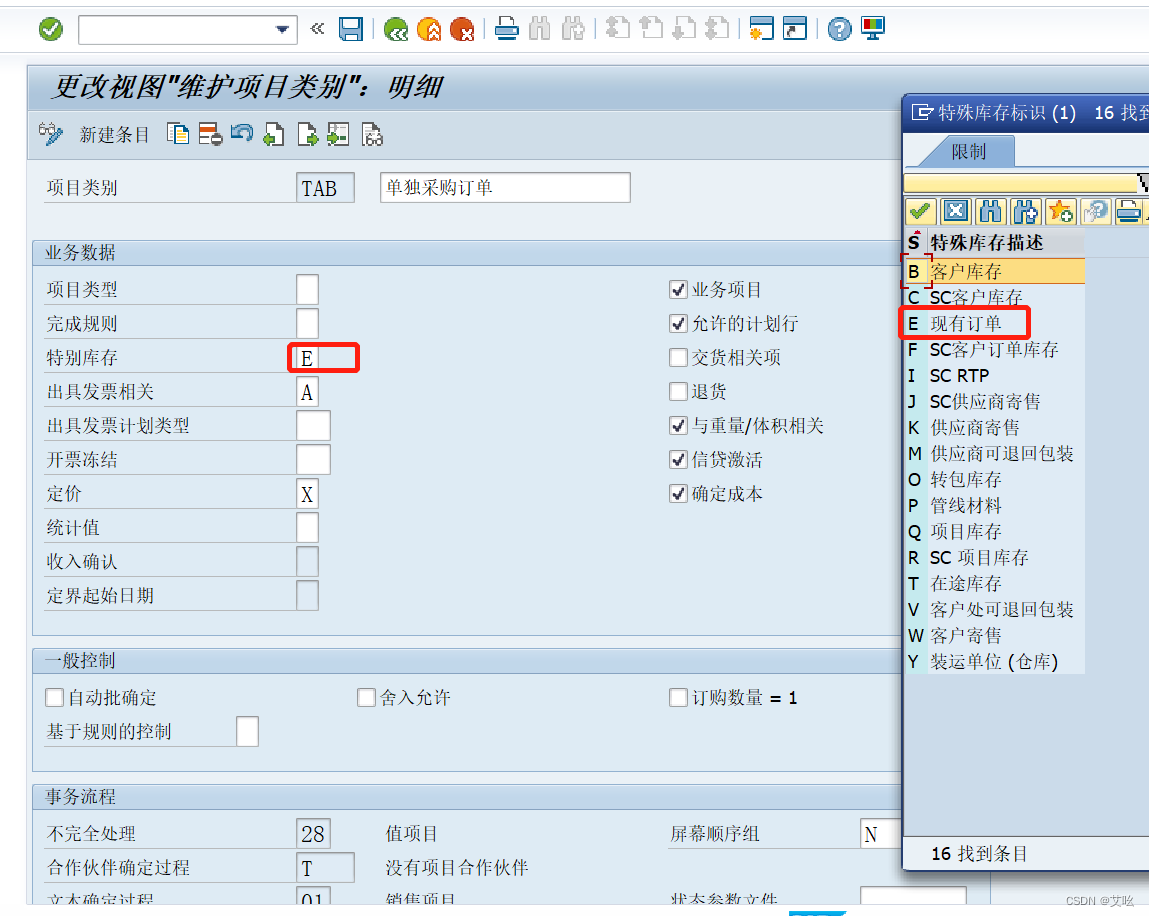Click the 新建条目 button
Screen dimensions: 1149x916
click(114, 134)
